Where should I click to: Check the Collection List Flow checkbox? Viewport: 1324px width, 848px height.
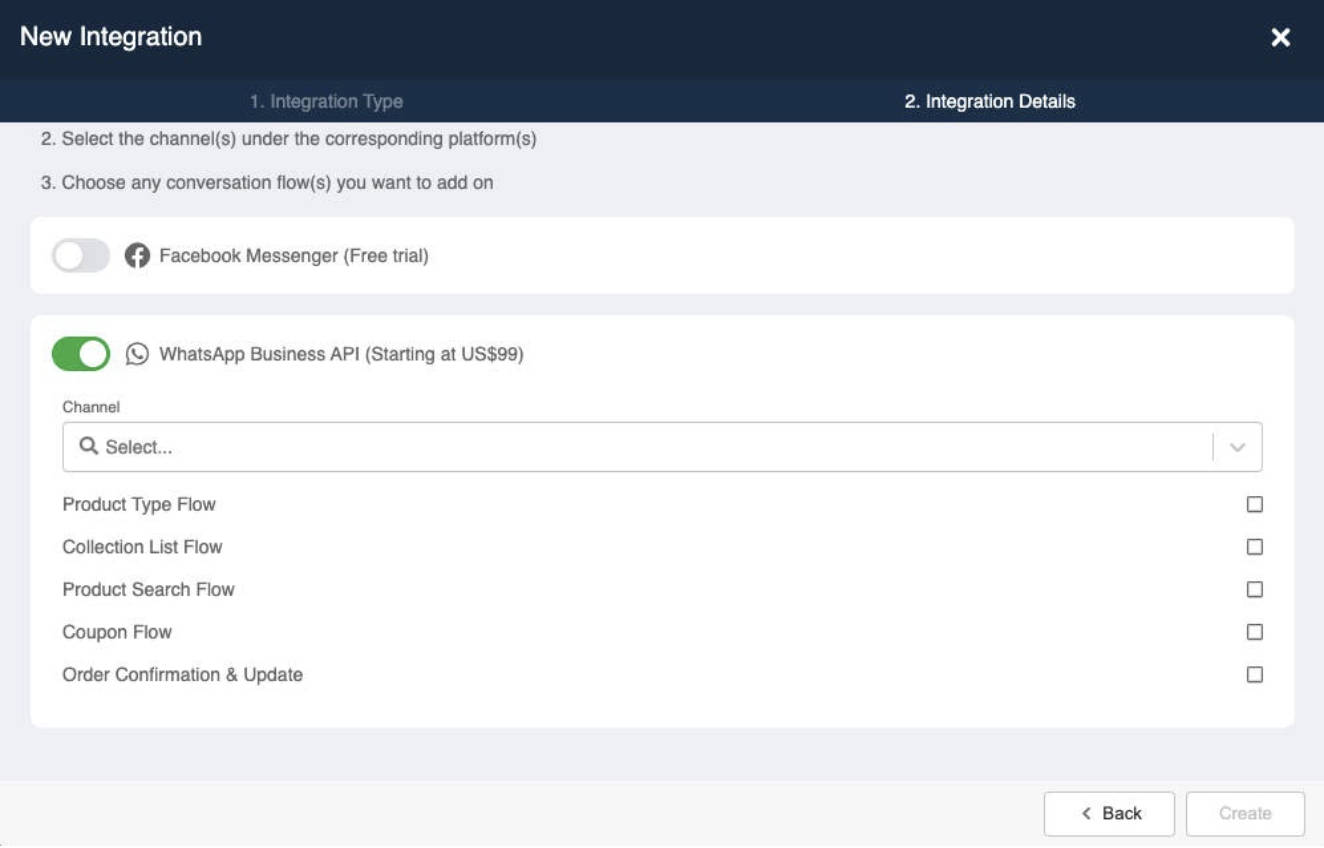coord(1254,547)
